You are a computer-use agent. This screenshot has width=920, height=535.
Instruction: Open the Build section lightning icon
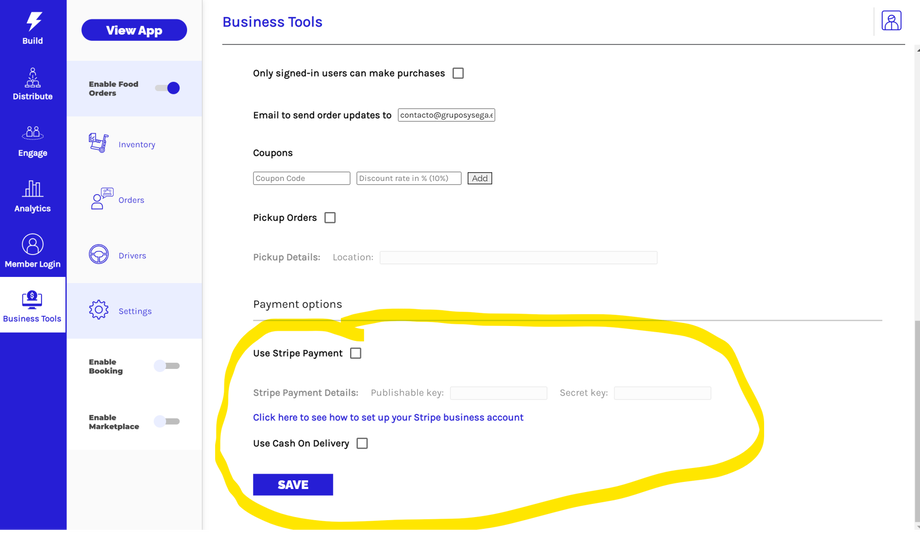click(x=33, y=22)
